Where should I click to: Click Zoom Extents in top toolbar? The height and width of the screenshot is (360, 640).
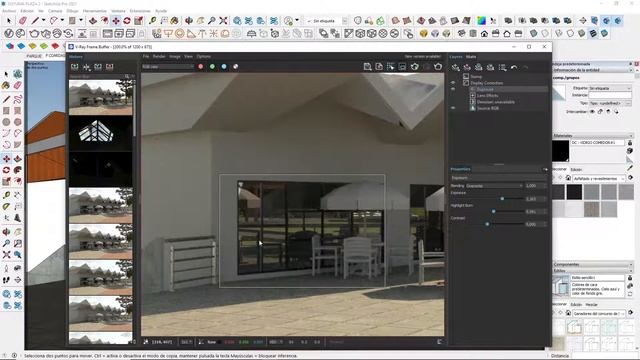(223, 20)
